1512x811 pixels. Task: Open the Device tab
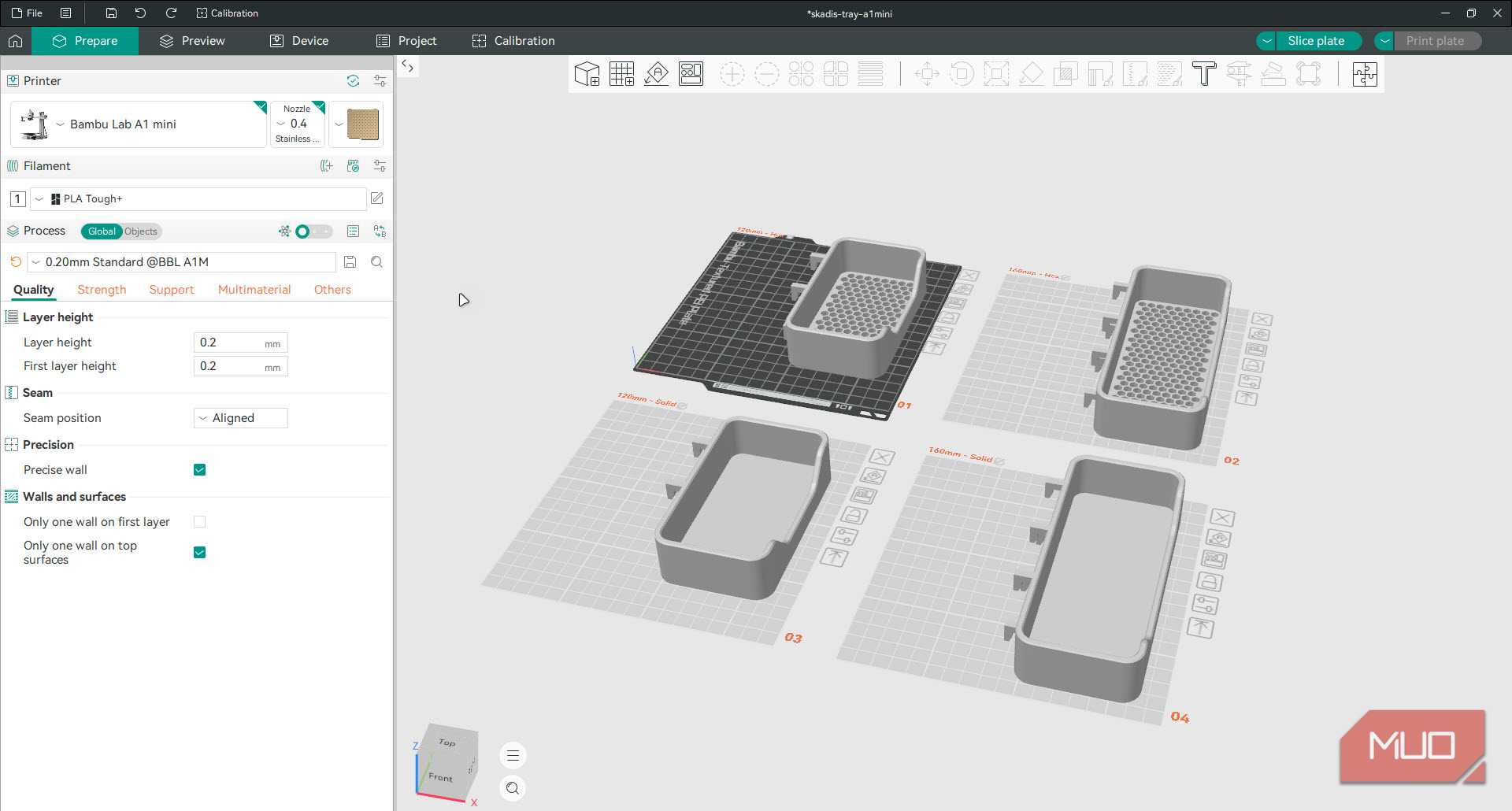point(299,41)
